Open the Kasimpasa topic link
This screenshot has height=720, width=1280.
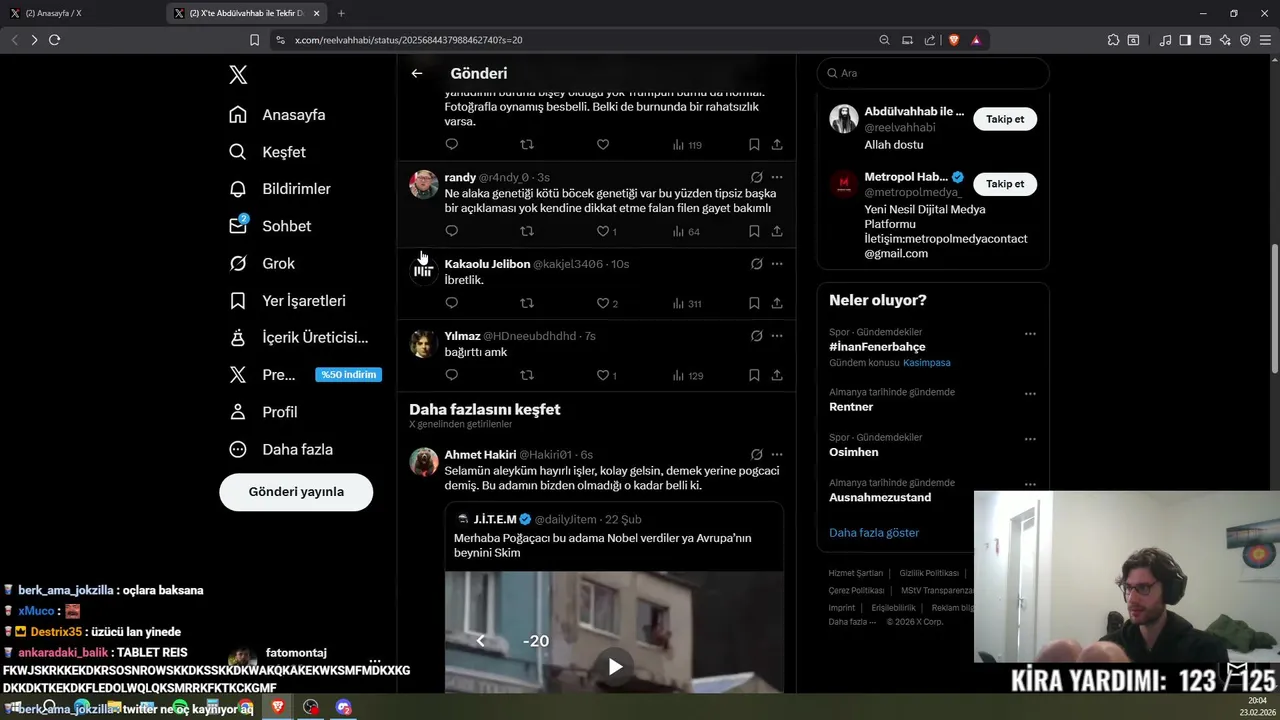927,363
